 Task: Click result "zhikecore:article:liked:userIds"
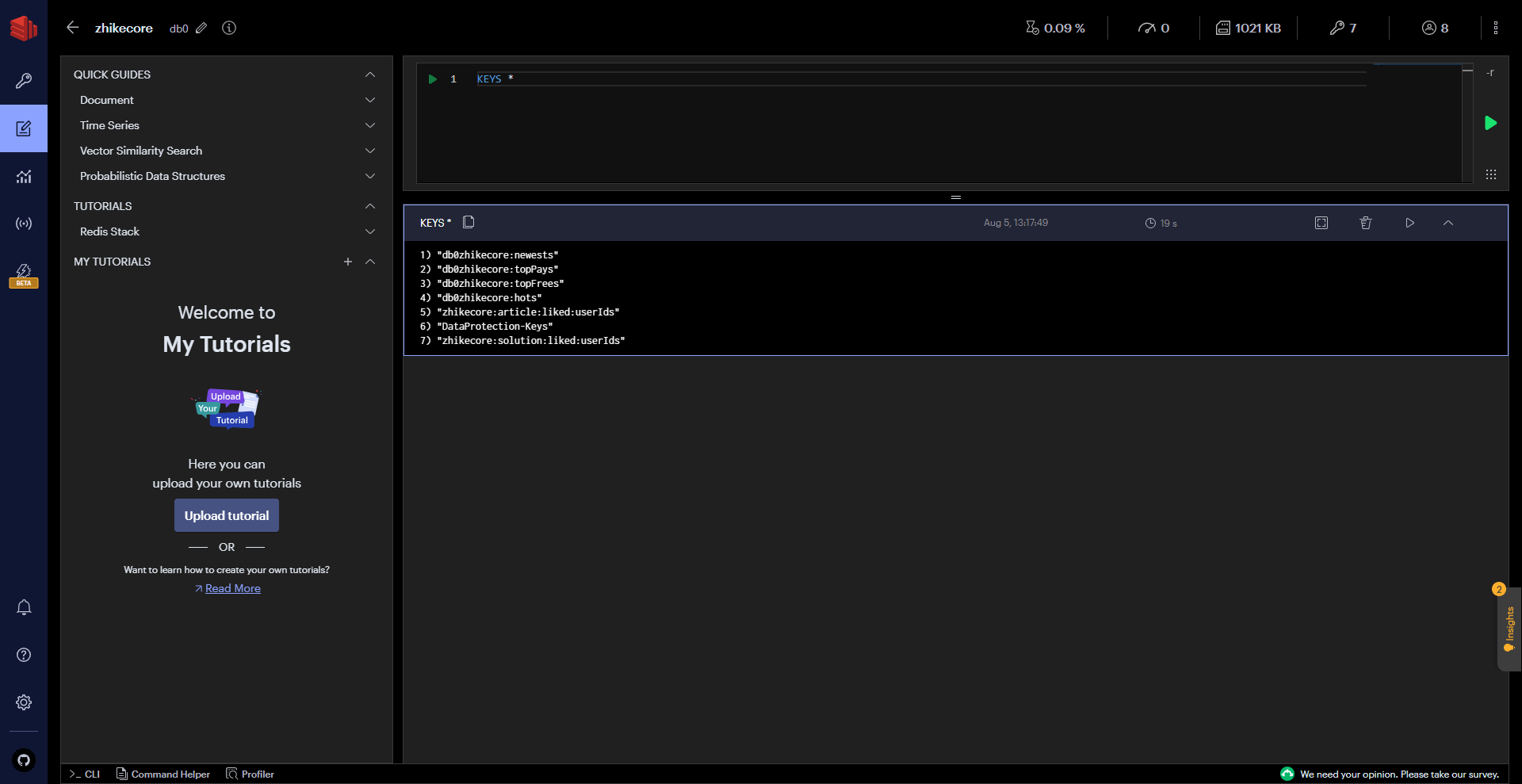[528, 312]
